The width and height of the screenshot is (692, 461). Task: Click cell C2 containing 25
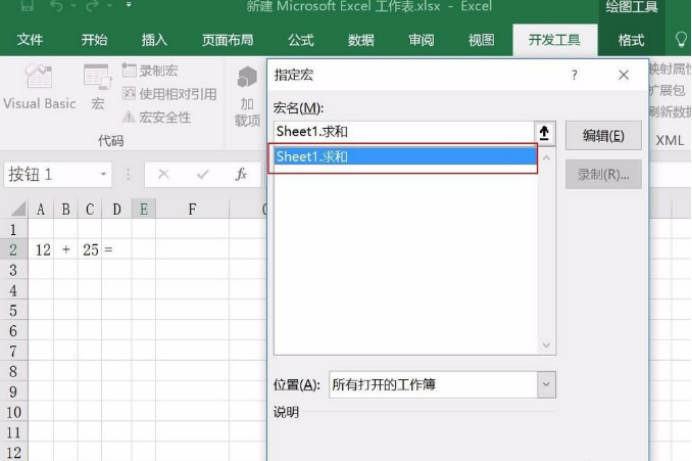tap(90, 250)
